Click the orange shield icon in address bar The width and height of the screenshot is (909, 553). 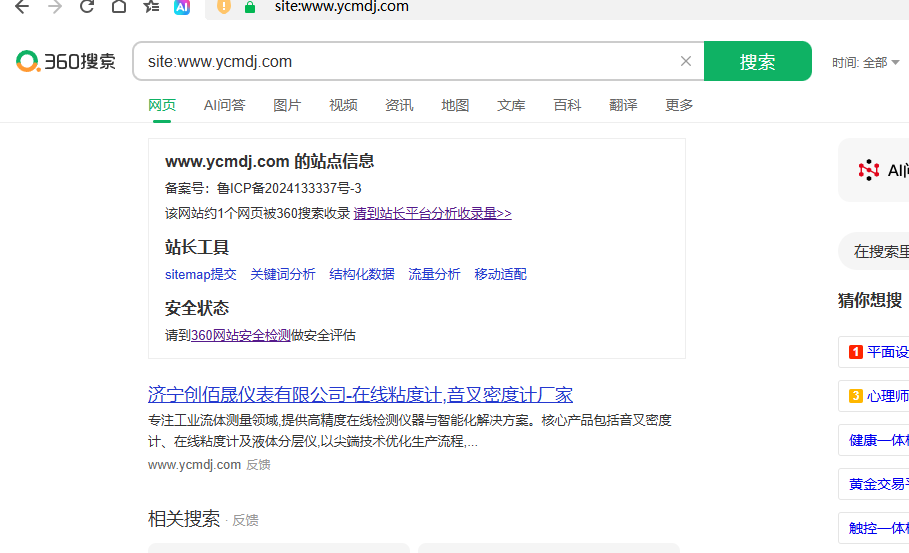pos(224,6)
